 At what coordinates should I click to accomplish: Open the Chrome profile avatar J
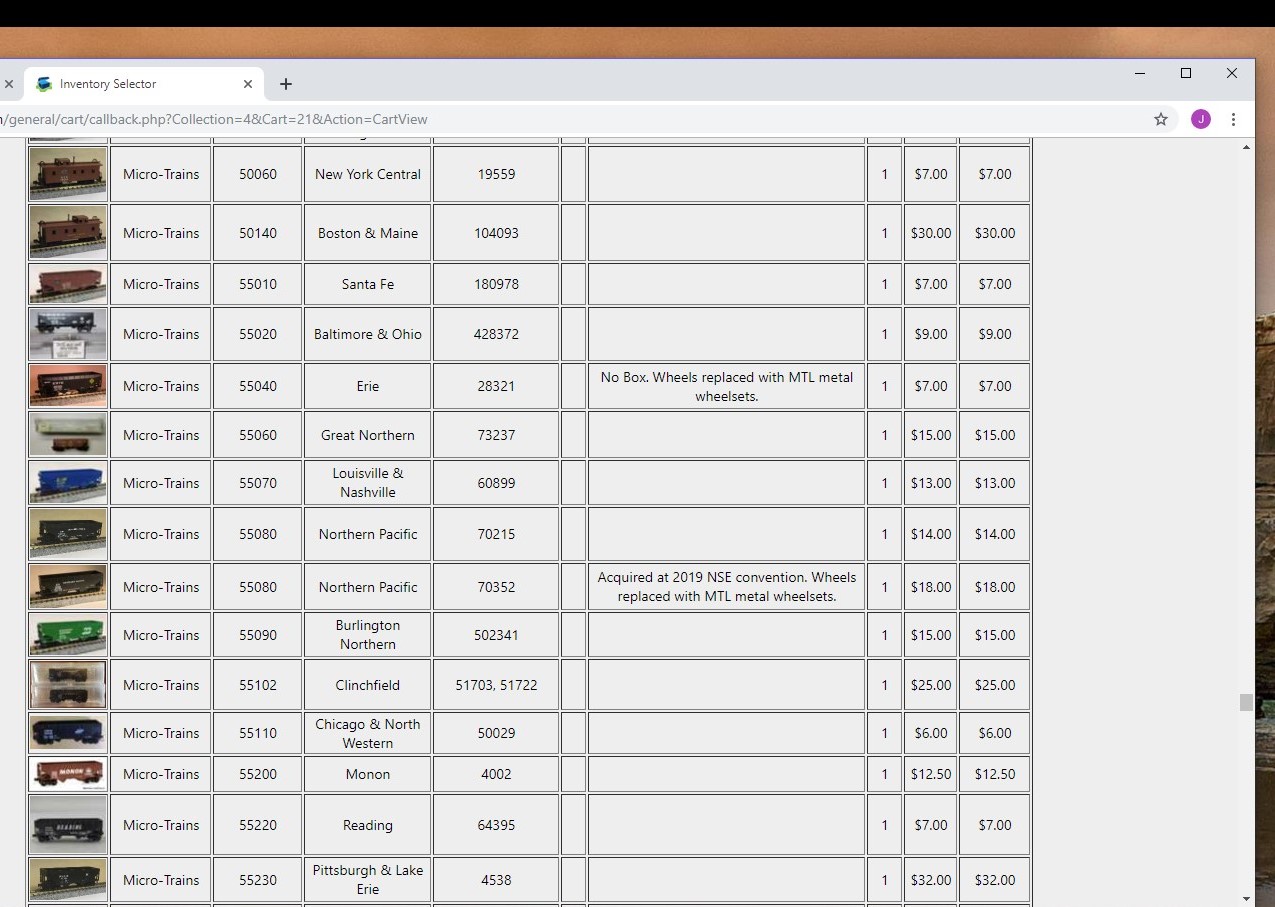[1201, 119]
